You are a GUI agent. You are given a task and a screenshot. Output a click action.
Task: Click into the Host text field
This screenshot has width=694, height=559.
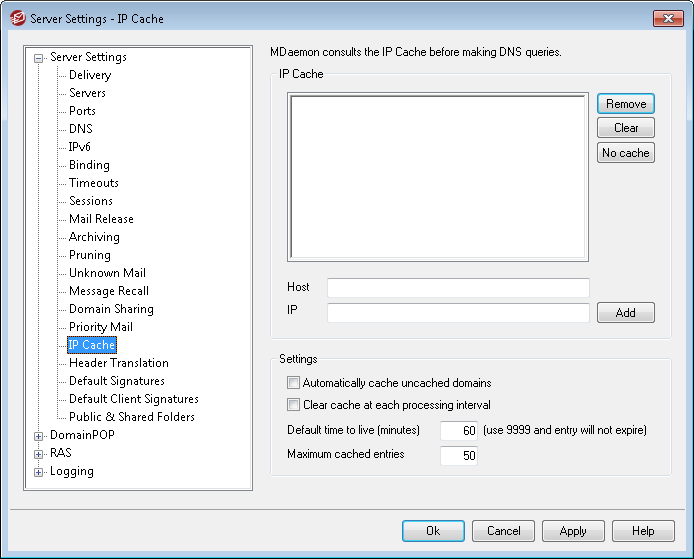click(458, 288)
